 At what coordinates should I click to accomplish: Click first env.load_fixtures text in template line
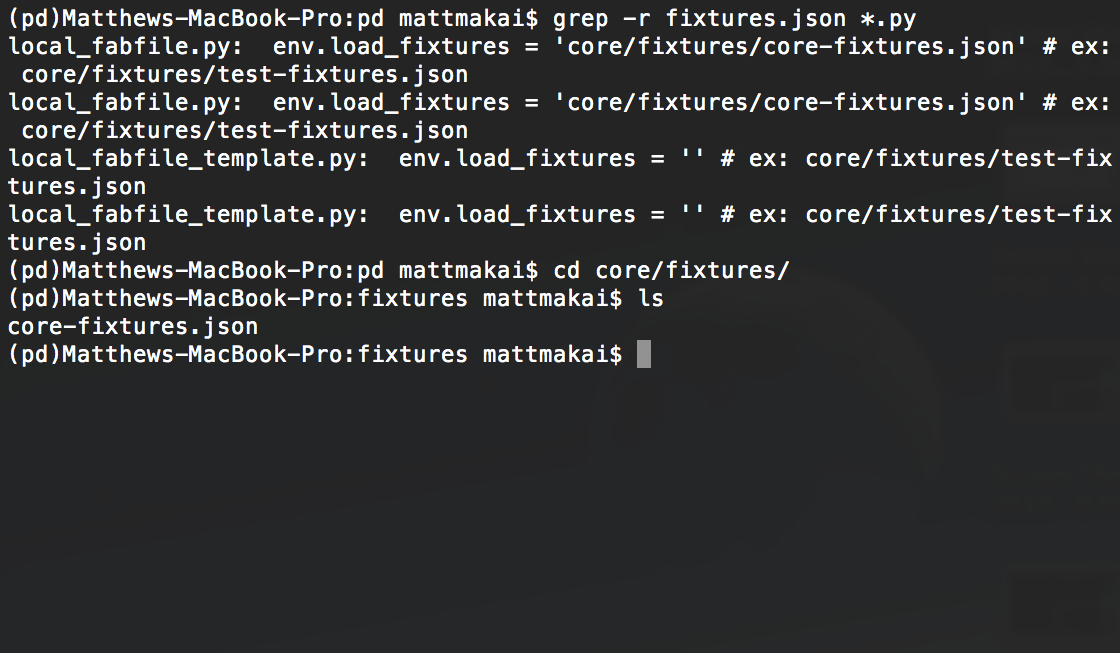coord(517,159)
